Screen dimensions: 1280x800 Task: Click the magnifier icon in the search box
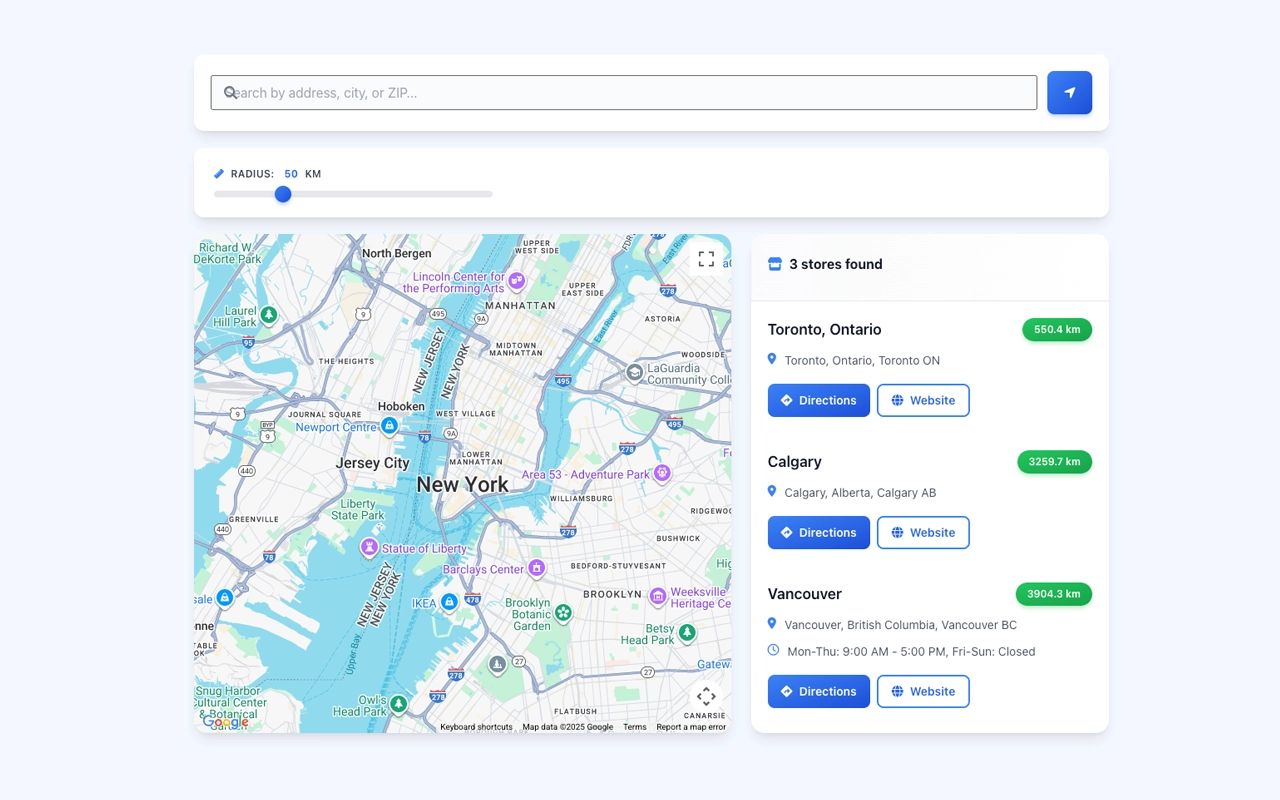pos(229,92)
